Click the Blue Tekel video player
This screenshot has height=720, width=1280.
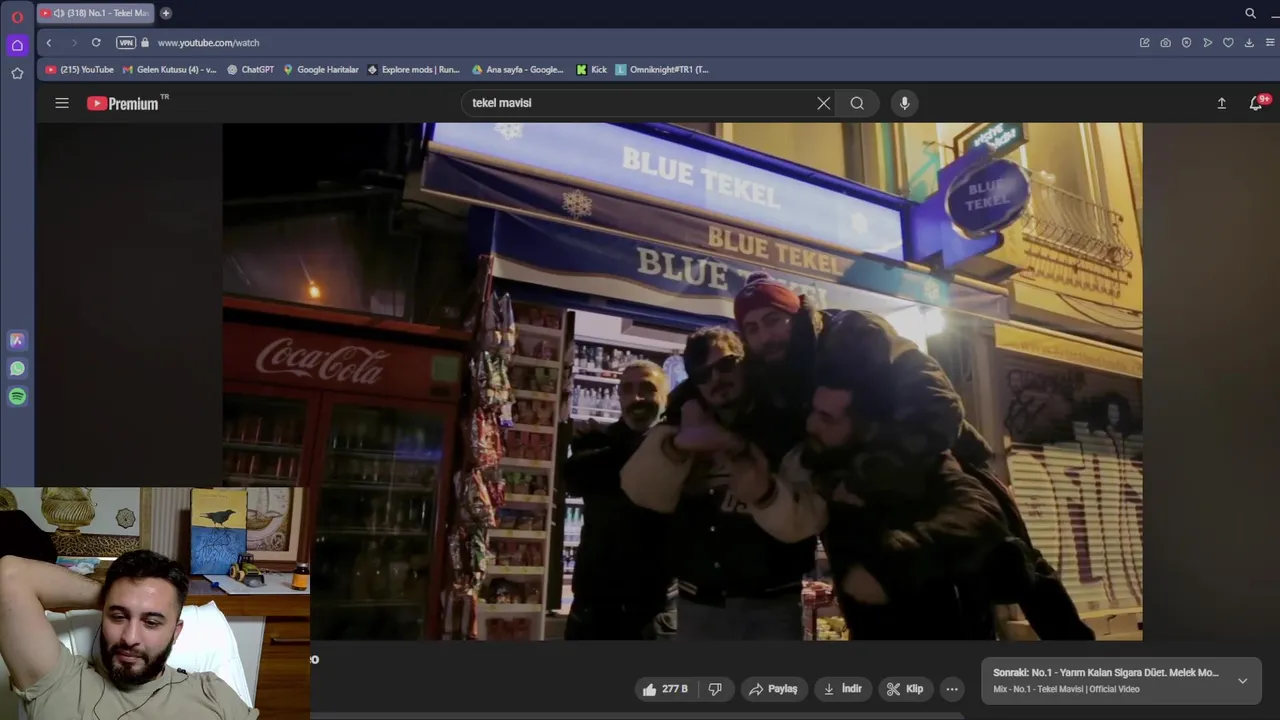(682, 381)
